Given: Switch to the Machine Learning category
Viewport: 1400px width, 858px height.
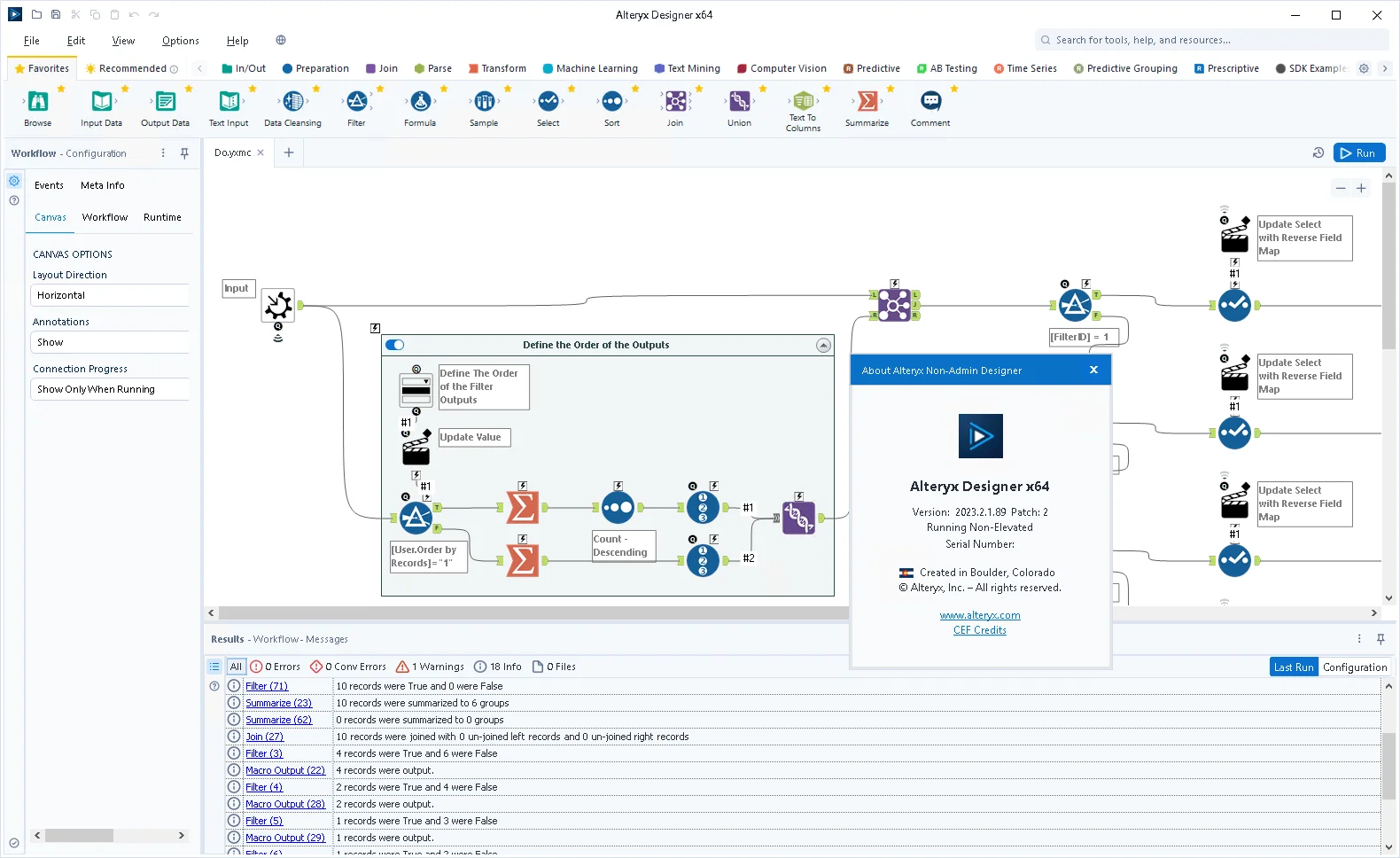Looking at the screenshot, I should [x=590, y=68].
